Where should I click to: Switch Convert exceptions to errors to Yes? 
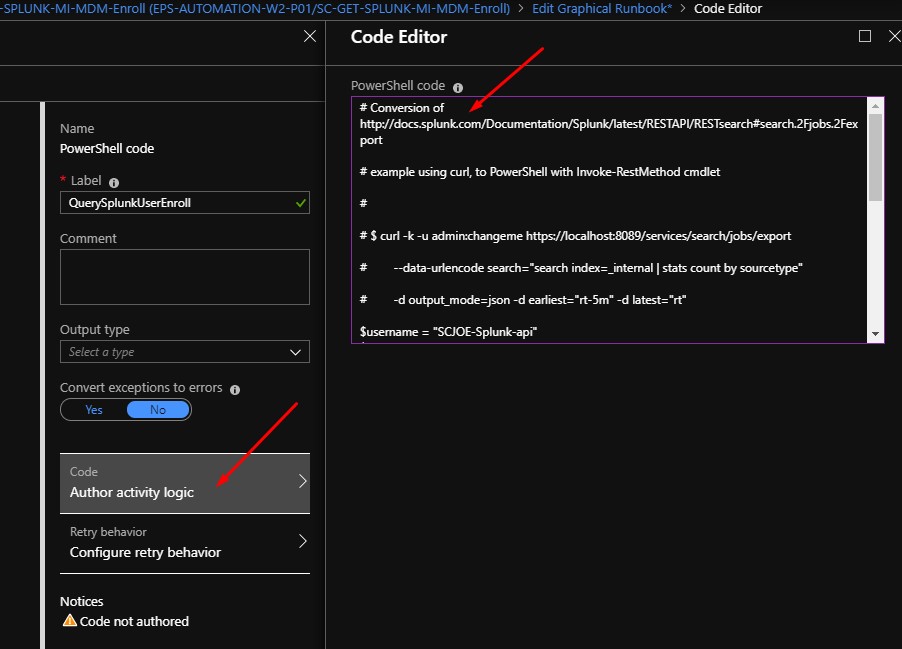[x=93, y=409]
